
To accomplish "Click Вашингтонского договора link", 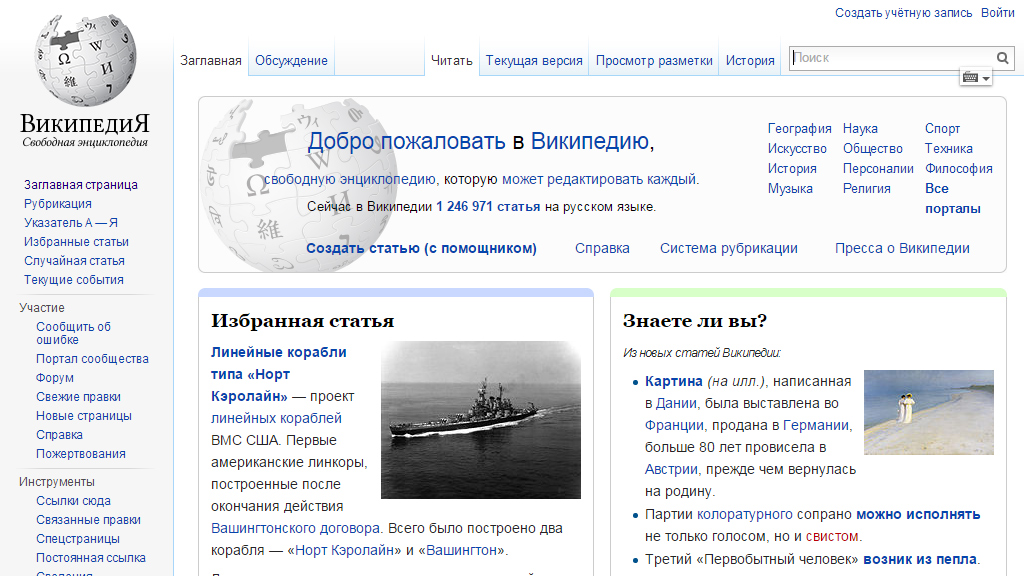I will [295, 528].
